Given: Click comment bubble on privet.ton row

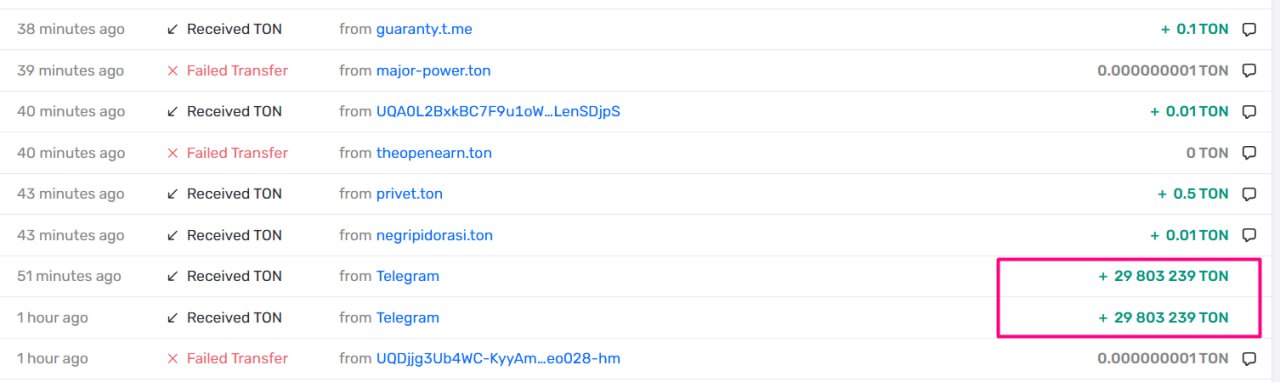Looking at the screenshot, I should [1249, 194].
